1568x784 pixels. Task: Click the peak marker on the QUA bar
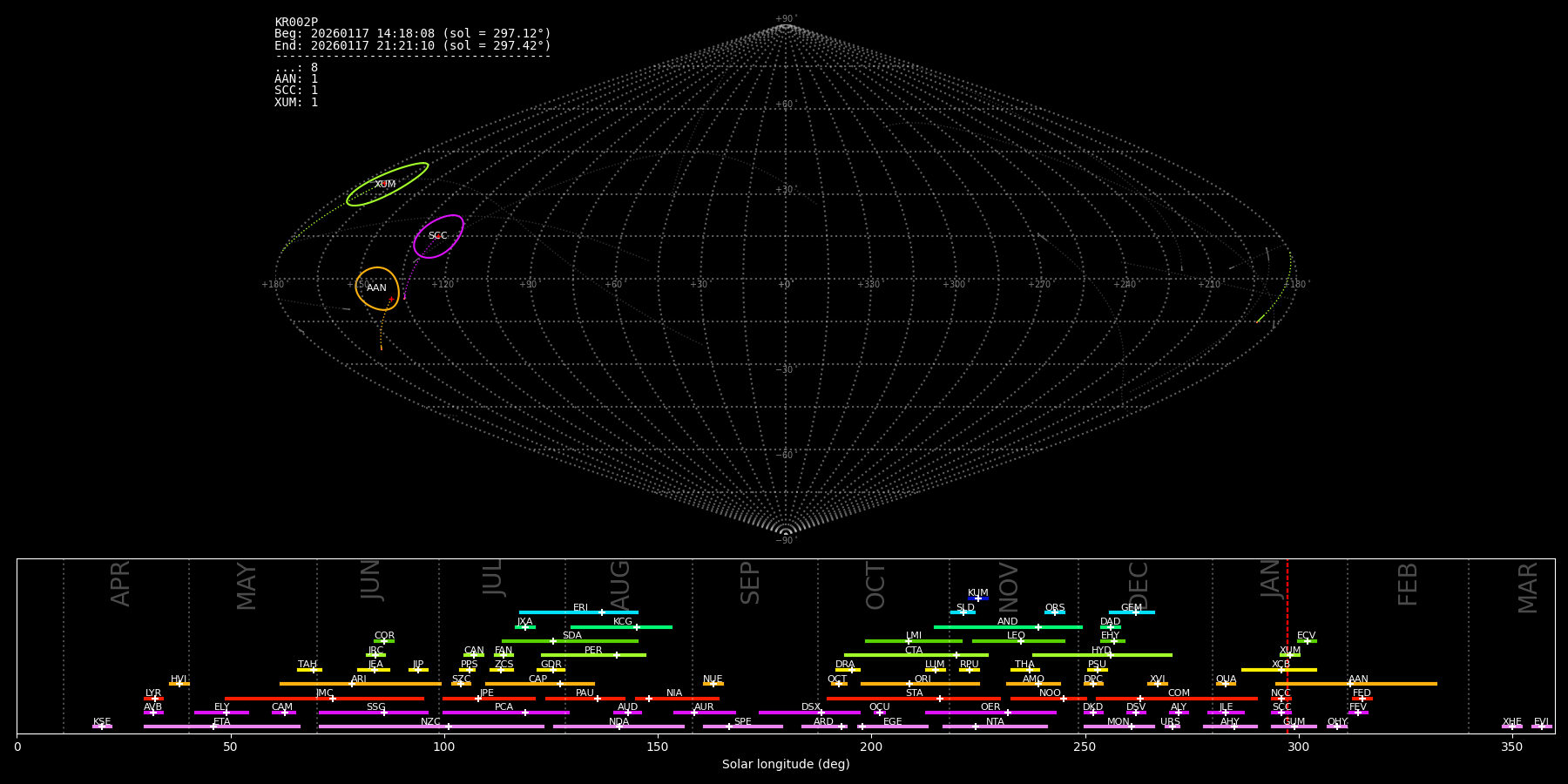(1226, 684)
